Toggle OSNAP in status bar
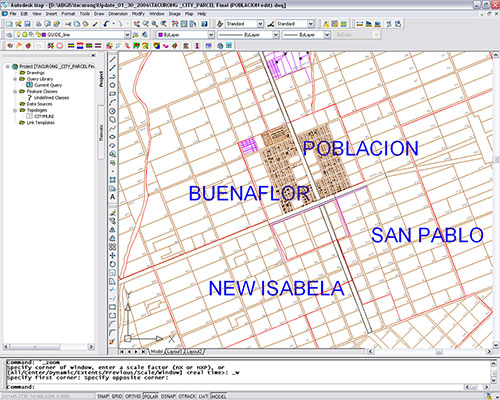The image size is (500, 400). pos(168,396)
